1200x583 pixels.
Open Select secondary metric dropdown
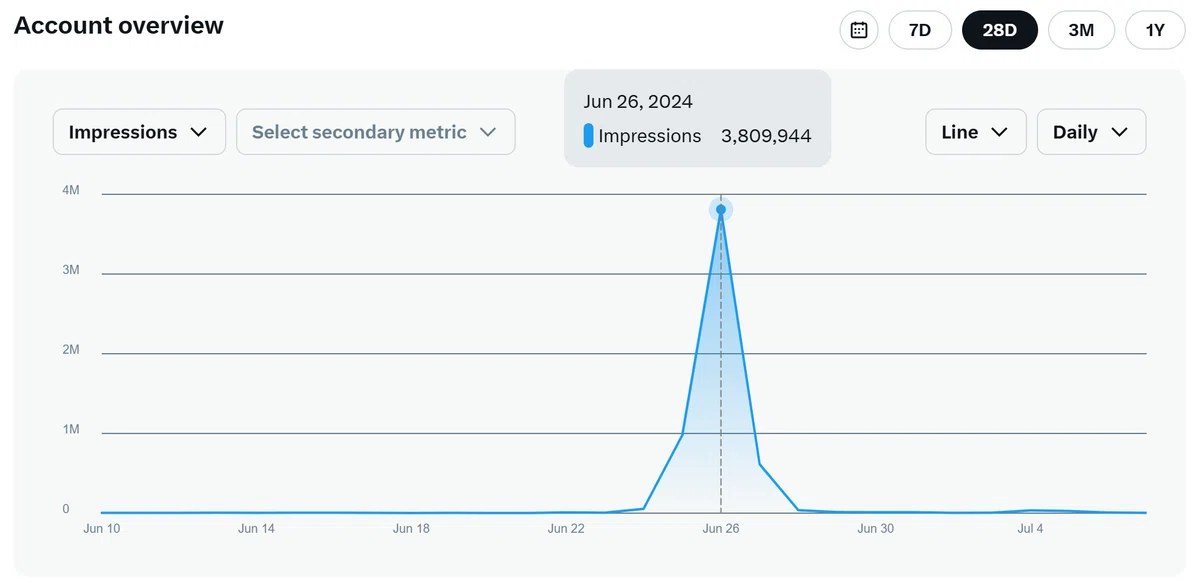[376, 132]
